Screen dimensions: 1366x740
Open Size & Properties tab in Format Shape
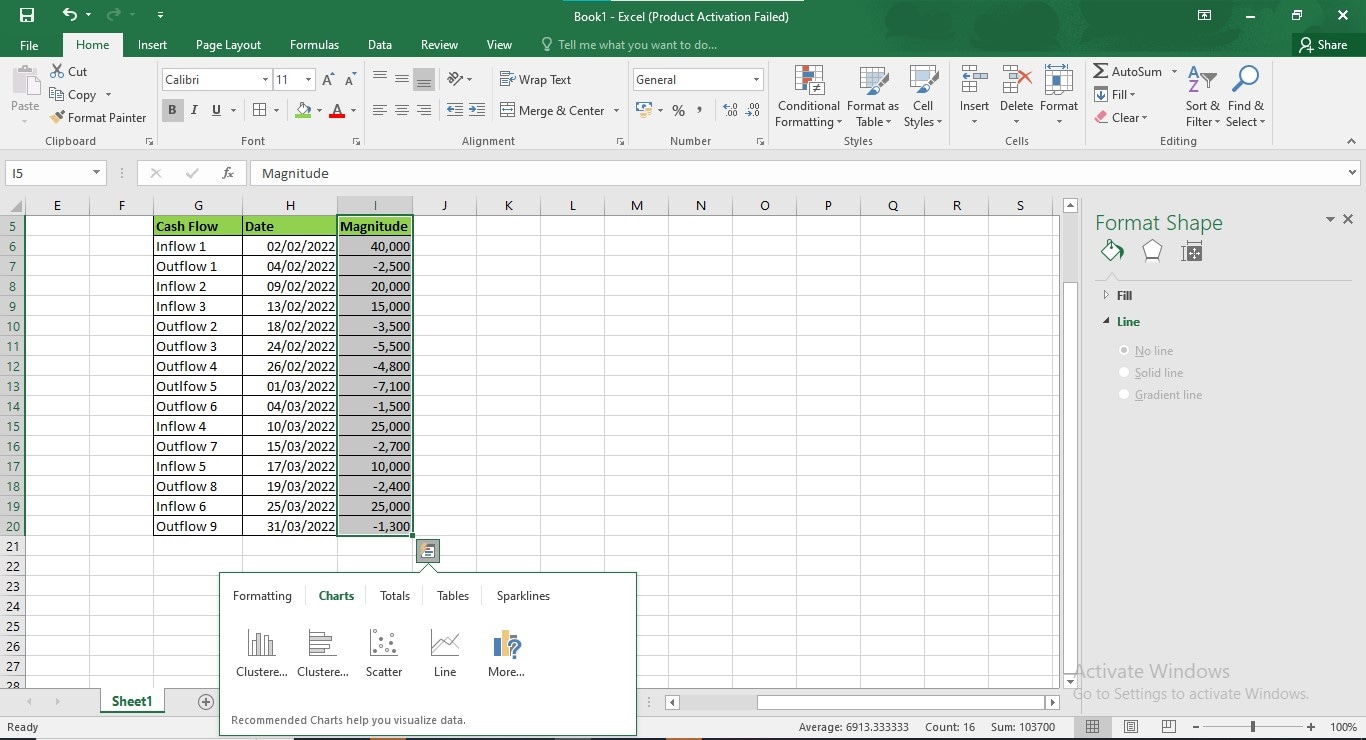point(1191,252)
